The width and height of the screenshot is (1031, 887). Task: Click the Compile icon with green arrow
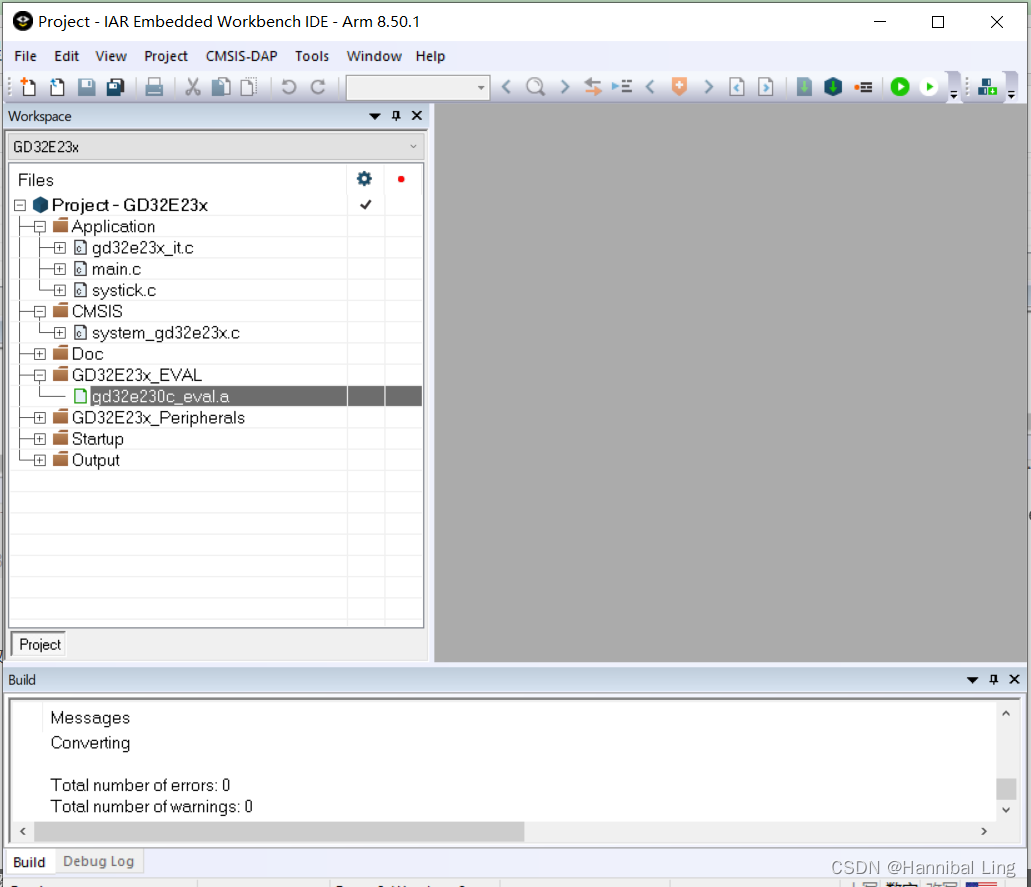point(804,87)
